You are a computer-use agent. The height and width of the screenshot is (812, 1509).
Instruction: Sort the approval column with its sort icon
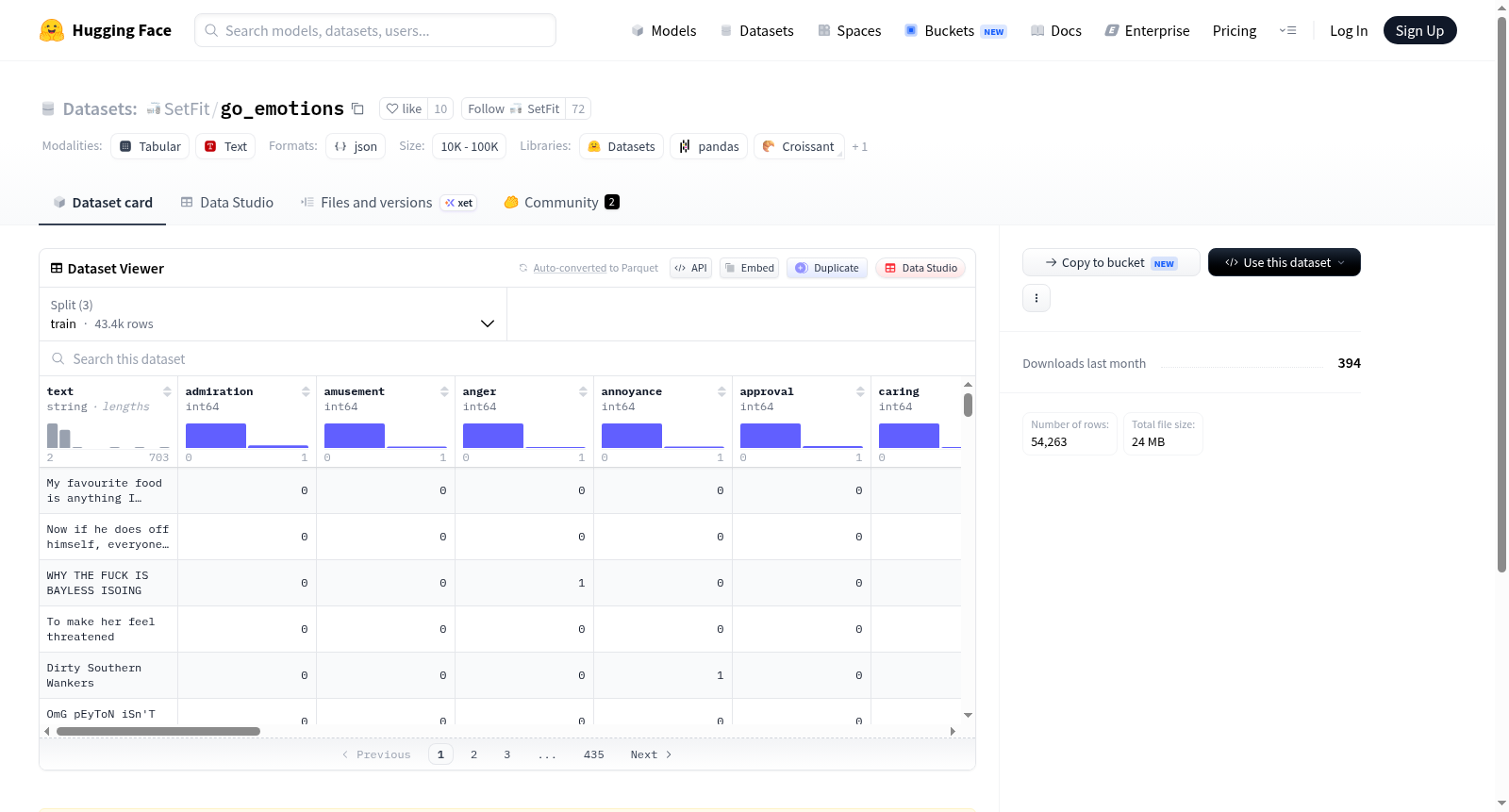(860, 391)
